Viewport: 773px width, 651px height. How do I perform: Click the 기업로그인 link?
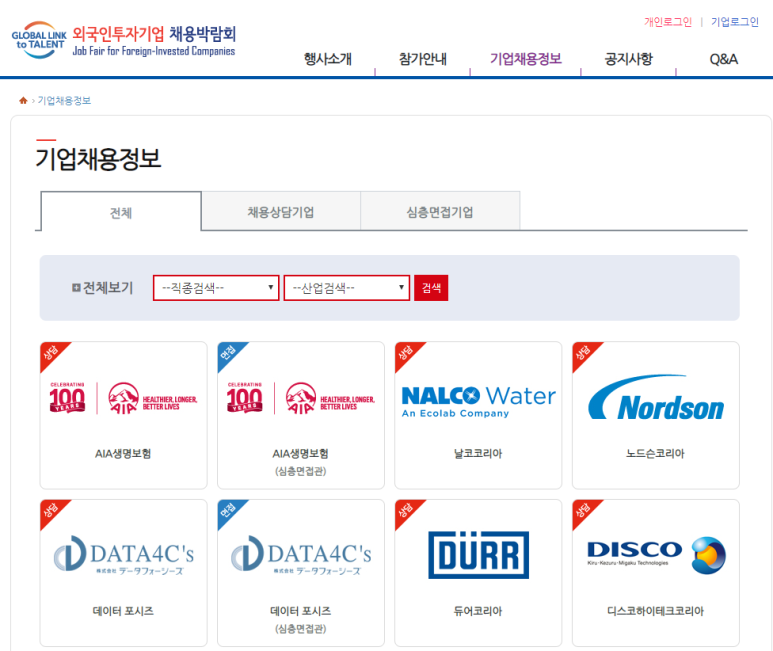coord(735,22)
